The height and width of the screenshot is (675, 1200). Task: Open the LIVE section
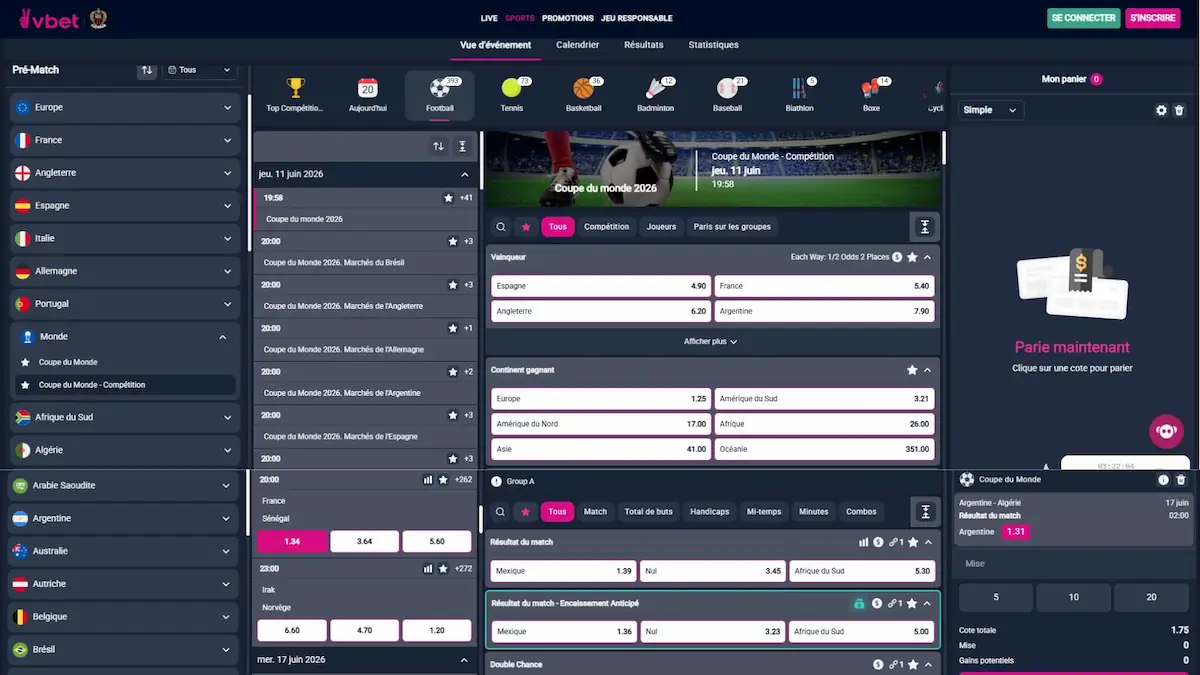tap(489, 18)
